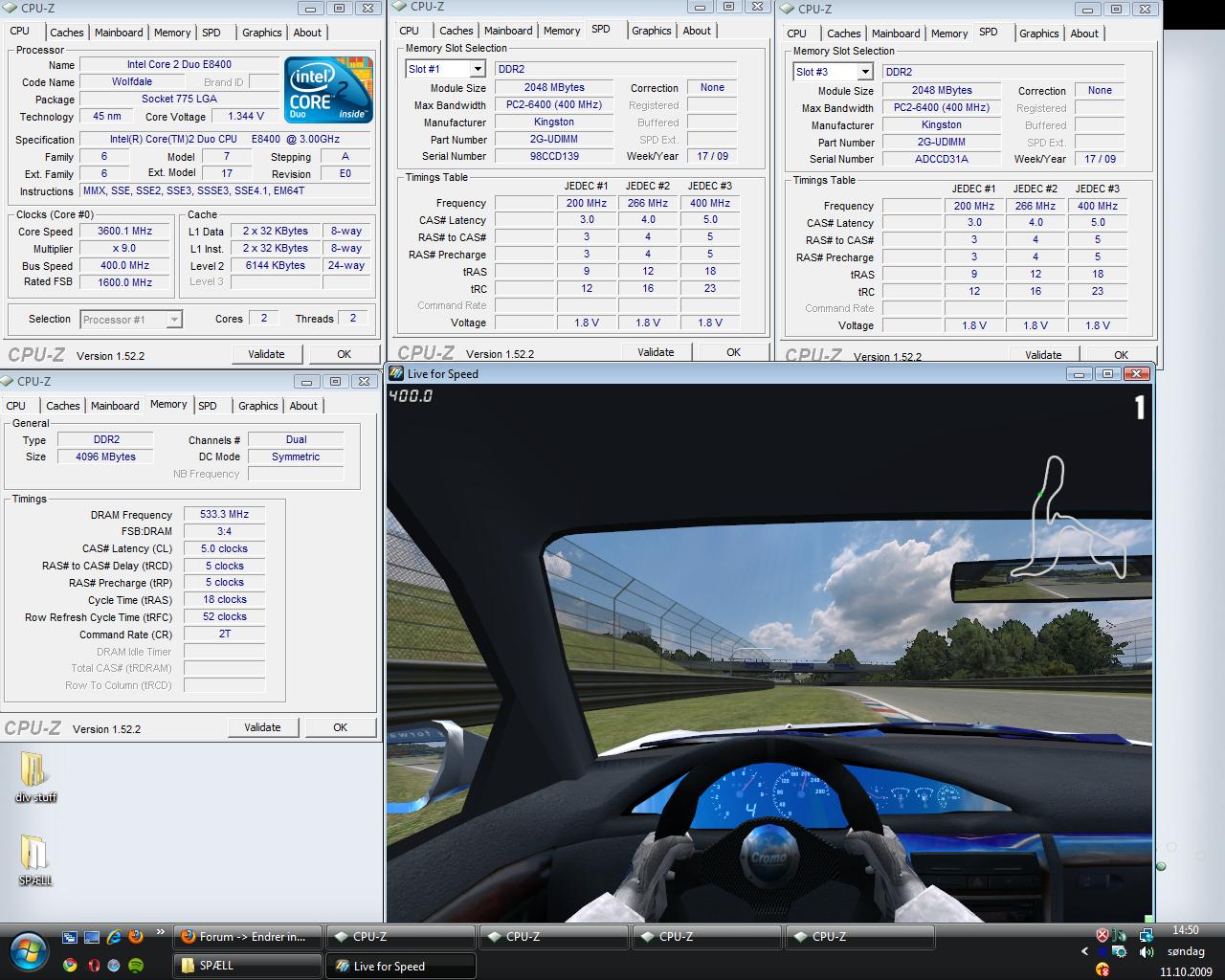1225x980 pixels.
Task: Open Graphics tab in Slot #3 CPU-Z window
Action: (1039, 33)
